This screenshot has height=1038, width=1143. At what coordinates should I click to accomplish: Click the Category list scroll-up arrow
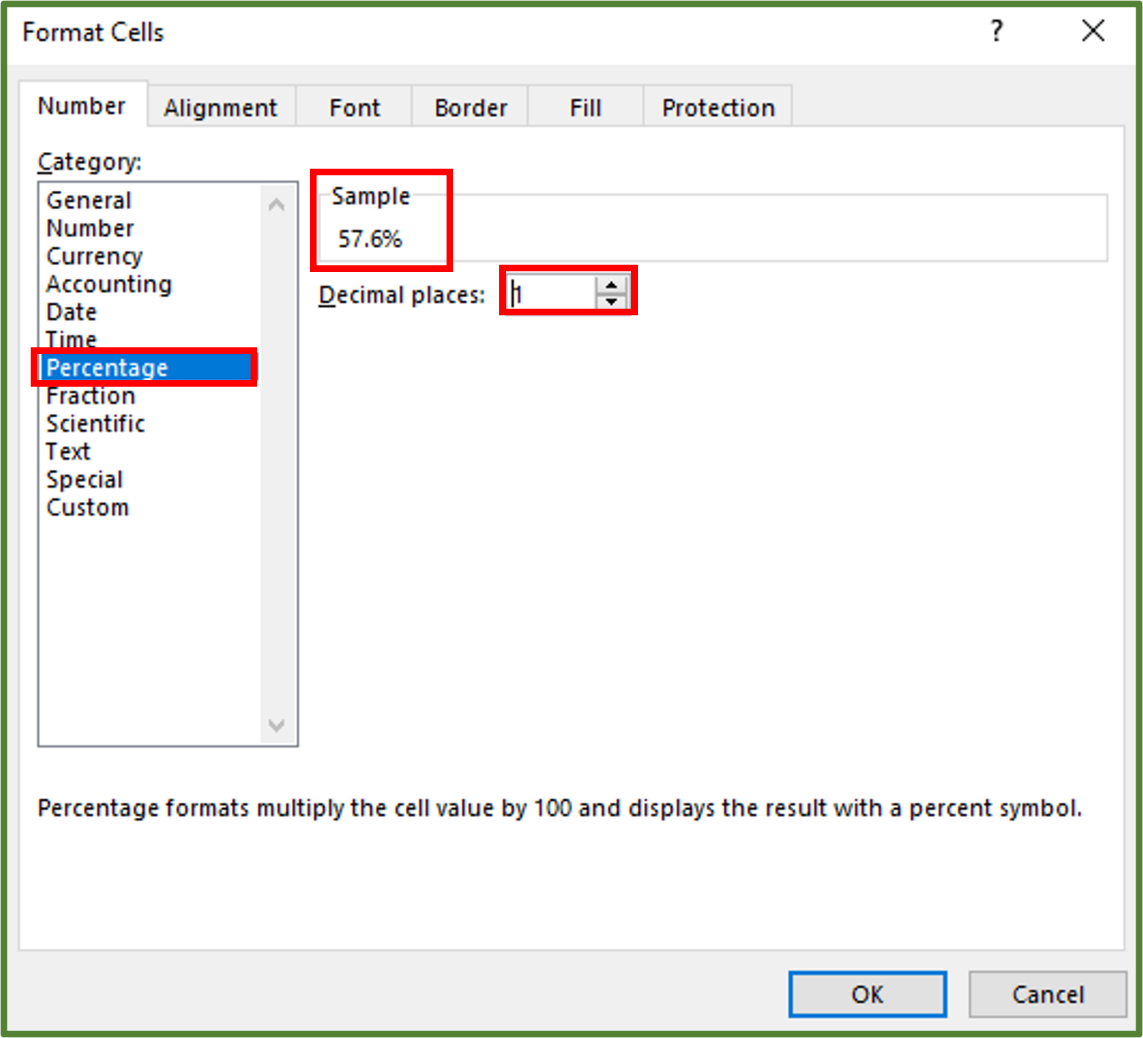coord(276,202)
